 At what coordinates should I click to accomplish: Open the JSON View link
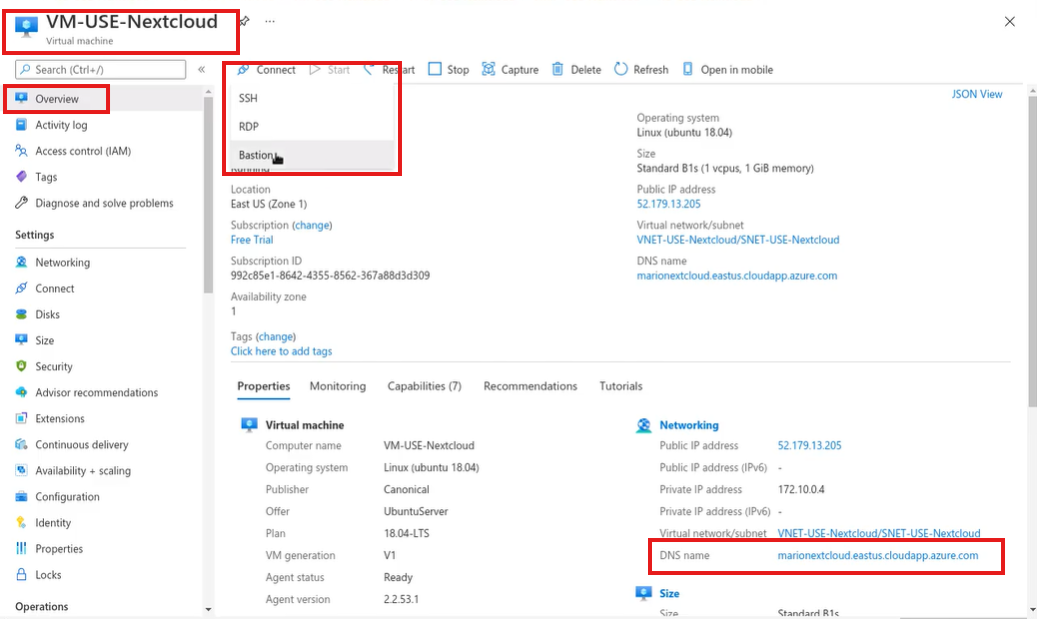click(977, 94)
